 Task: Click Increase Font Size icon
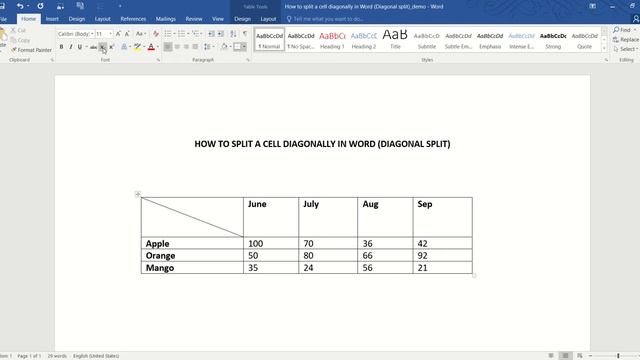118,34
